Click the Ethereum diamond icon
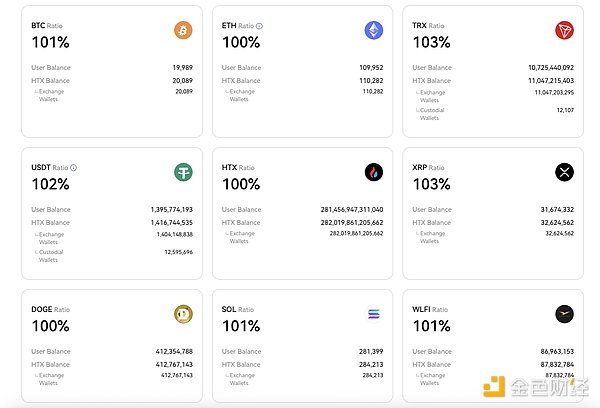 374,30
